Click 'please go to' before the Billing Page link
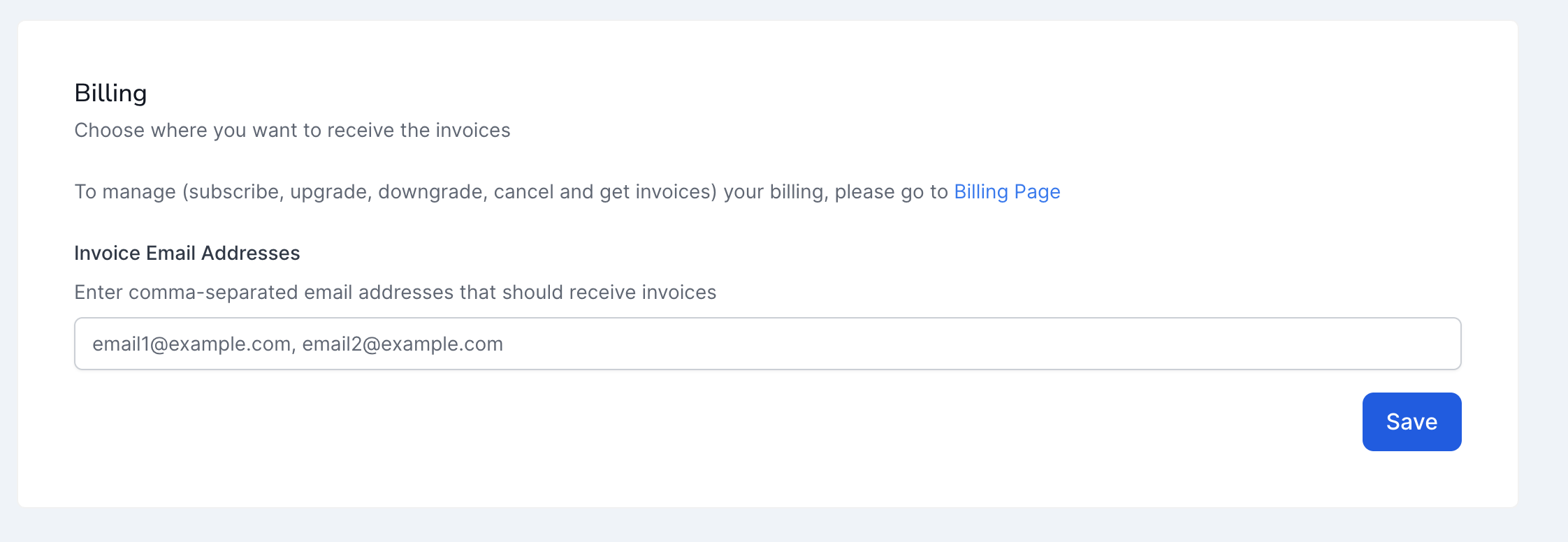Viewport: 1568px width, 542px height. coord(891,192)
